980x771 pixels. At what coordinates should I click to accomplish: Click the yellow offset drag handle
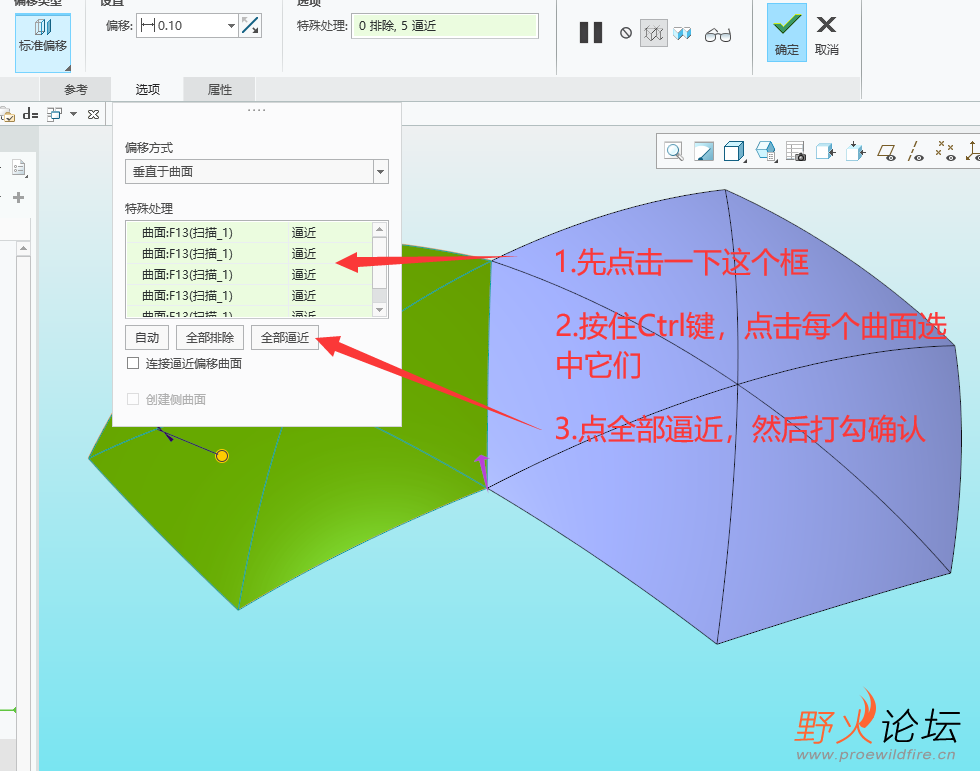pyautogui.click(x=222, y=456)
